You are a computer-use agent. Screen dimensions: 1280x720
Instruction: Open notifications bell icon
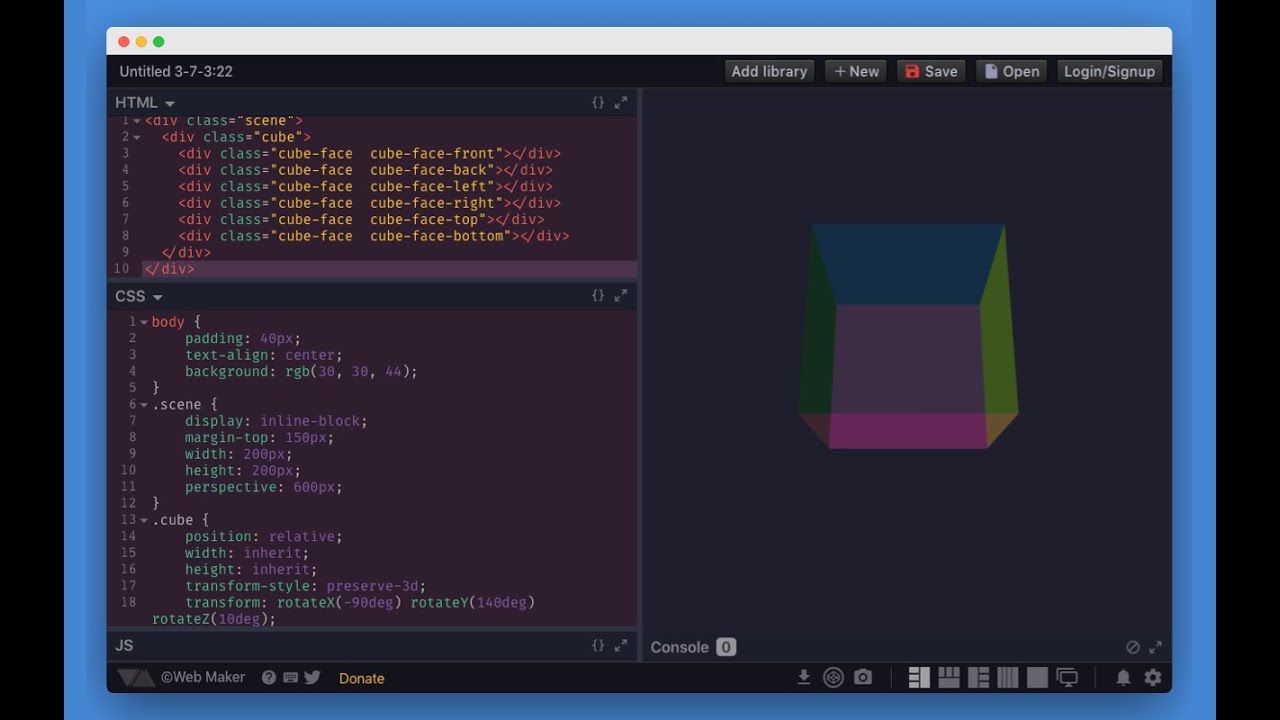tap(1123, 678)
